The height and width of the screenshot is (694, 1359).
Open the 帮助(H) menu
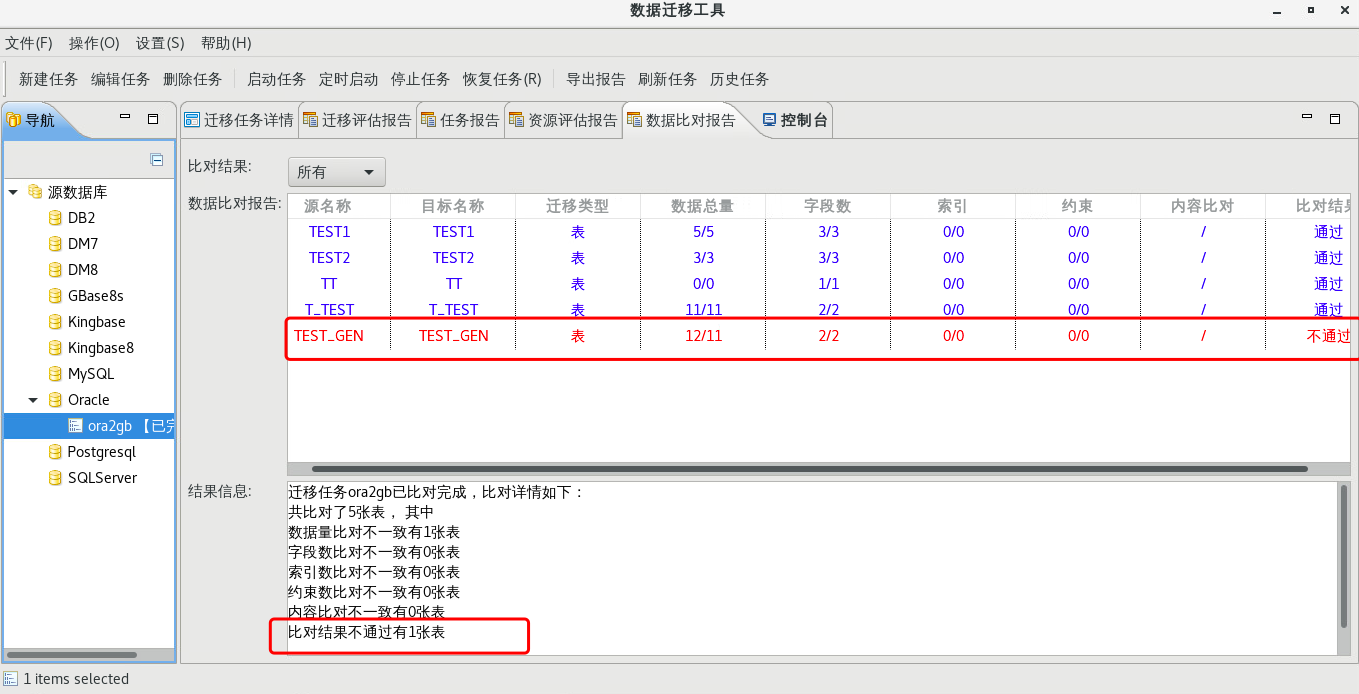point(226,43)
